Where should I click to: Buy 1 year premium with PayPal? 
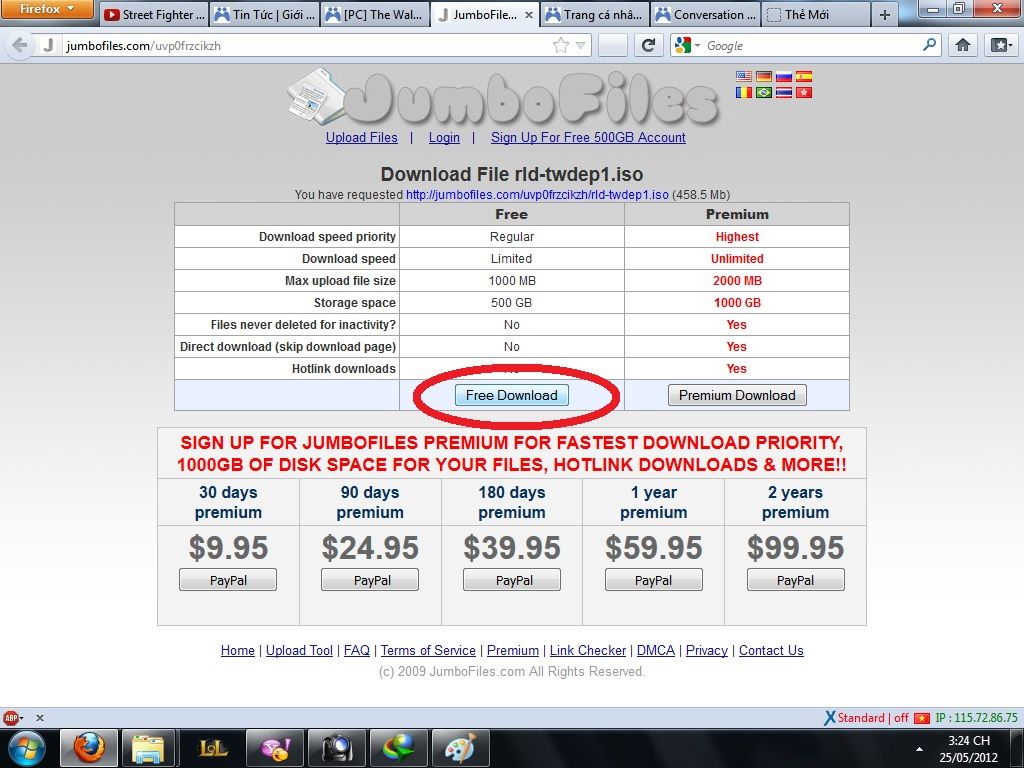[654, 580]
